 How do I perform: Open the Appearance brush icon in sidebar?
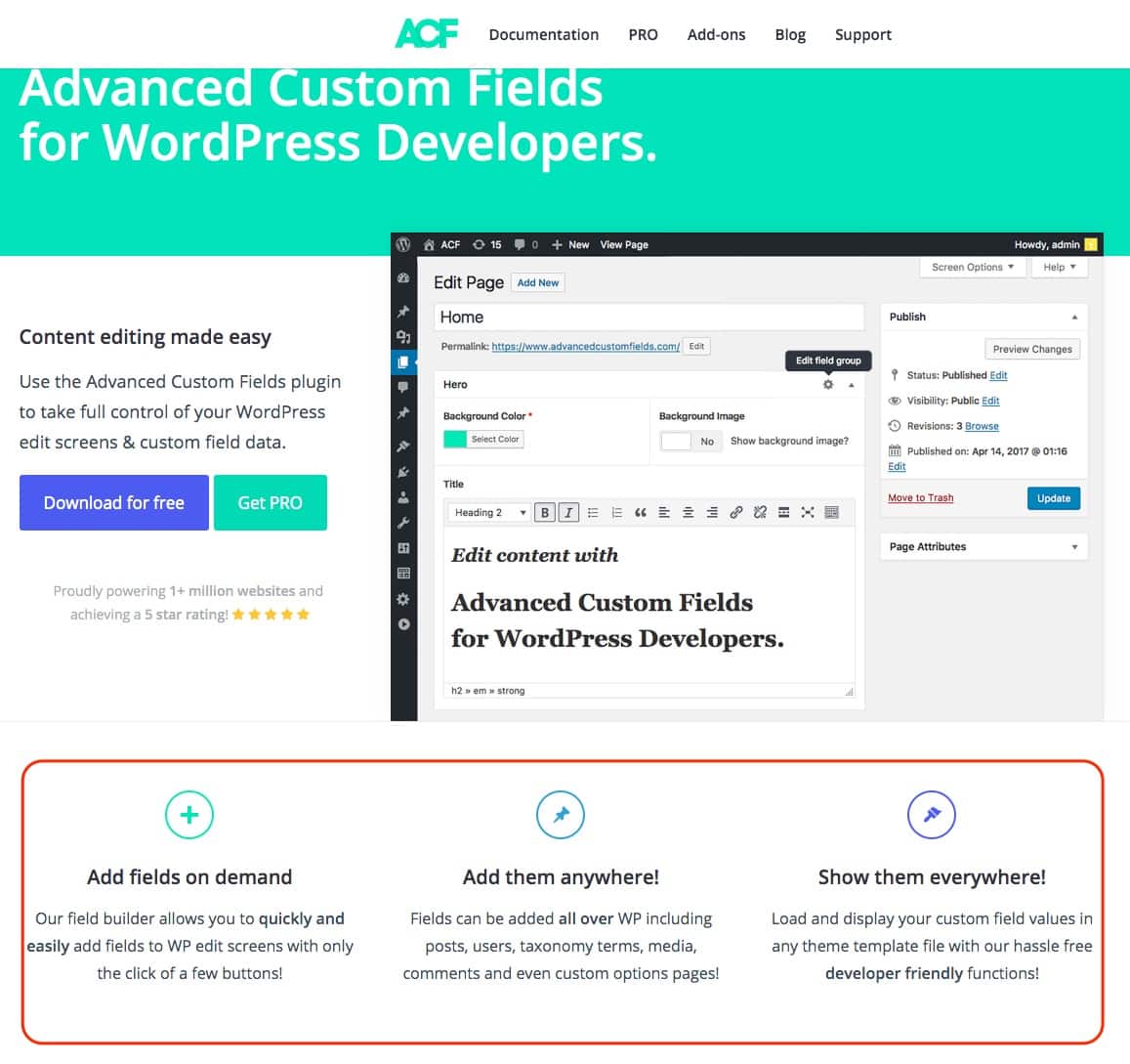(x=403, y=447)
